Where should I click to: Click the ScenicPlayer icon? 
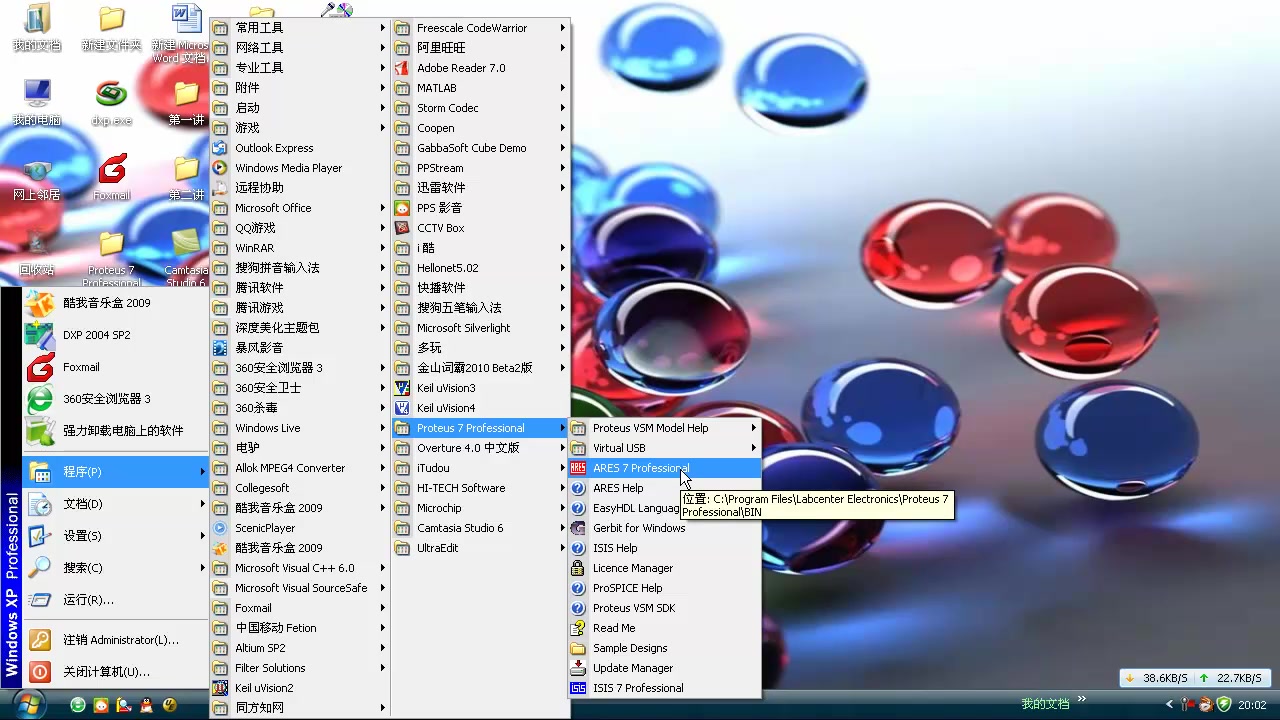tap(220, 528)
